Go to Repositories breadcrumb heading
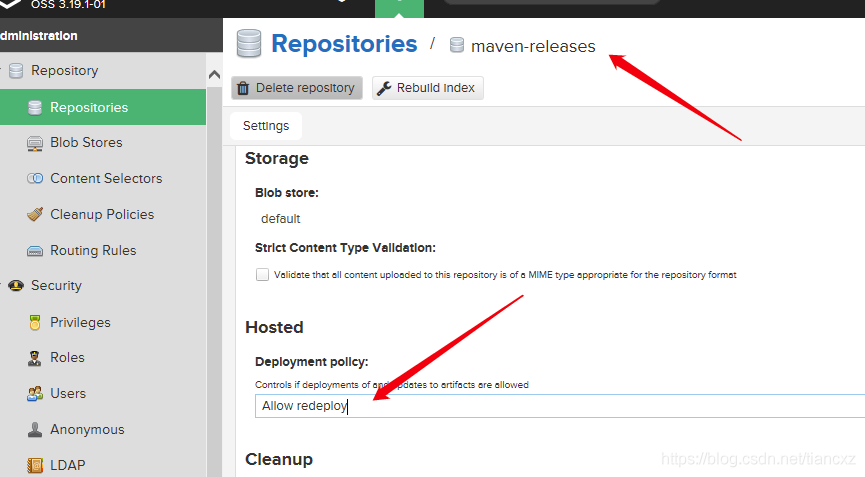 point(344,44)
